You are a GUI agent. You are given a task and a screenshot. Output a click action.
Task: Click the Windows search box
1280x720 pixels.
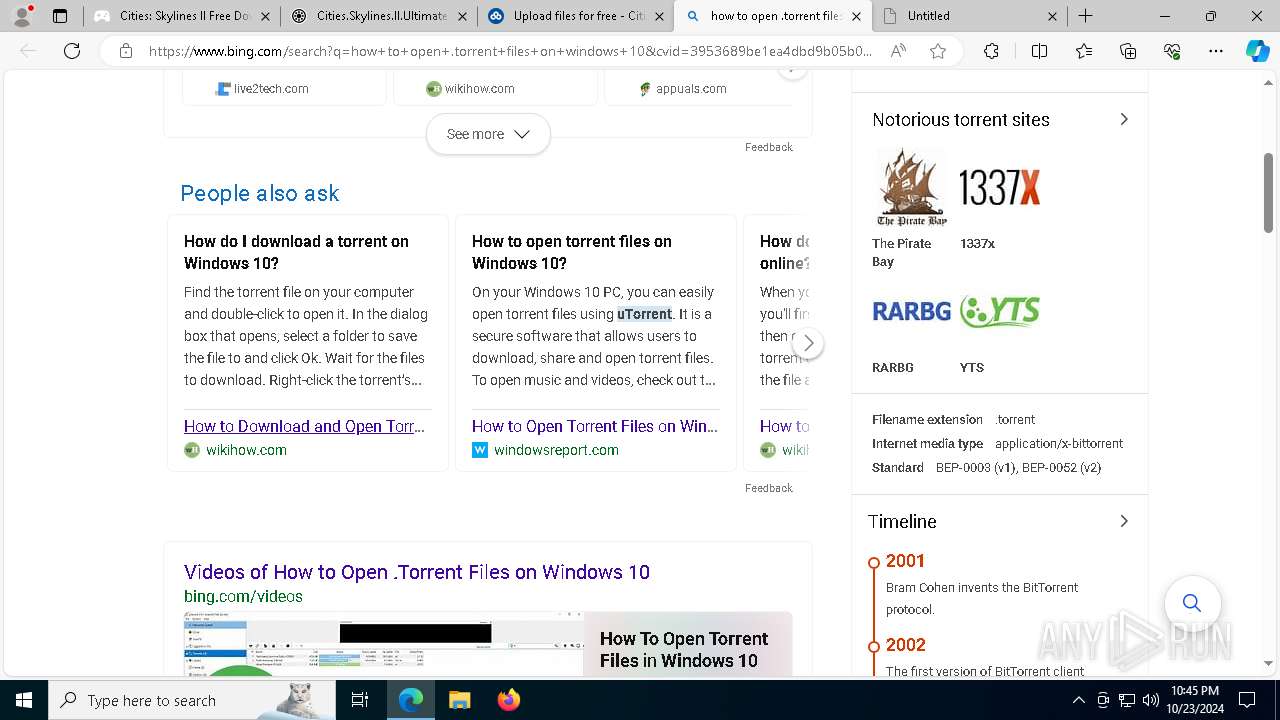(192, 700)
